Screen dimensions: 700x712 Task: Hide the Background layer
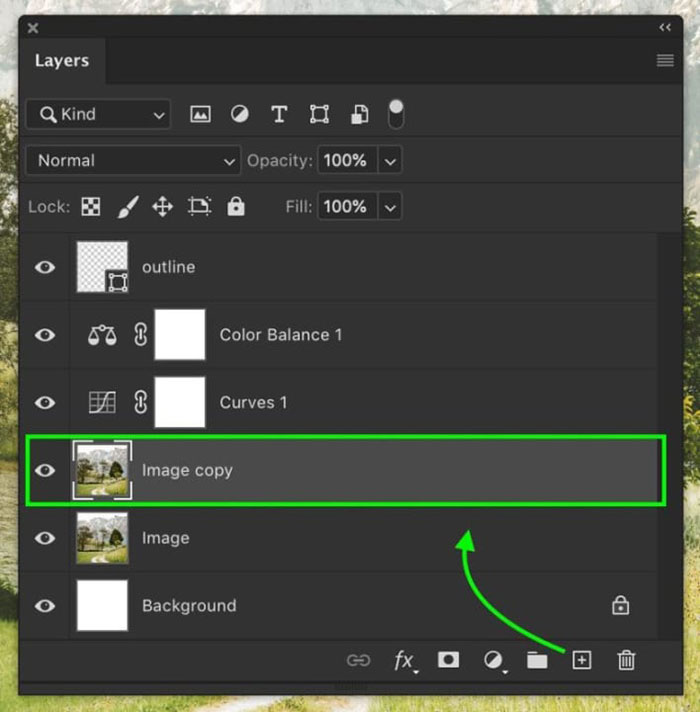(45, 606)
